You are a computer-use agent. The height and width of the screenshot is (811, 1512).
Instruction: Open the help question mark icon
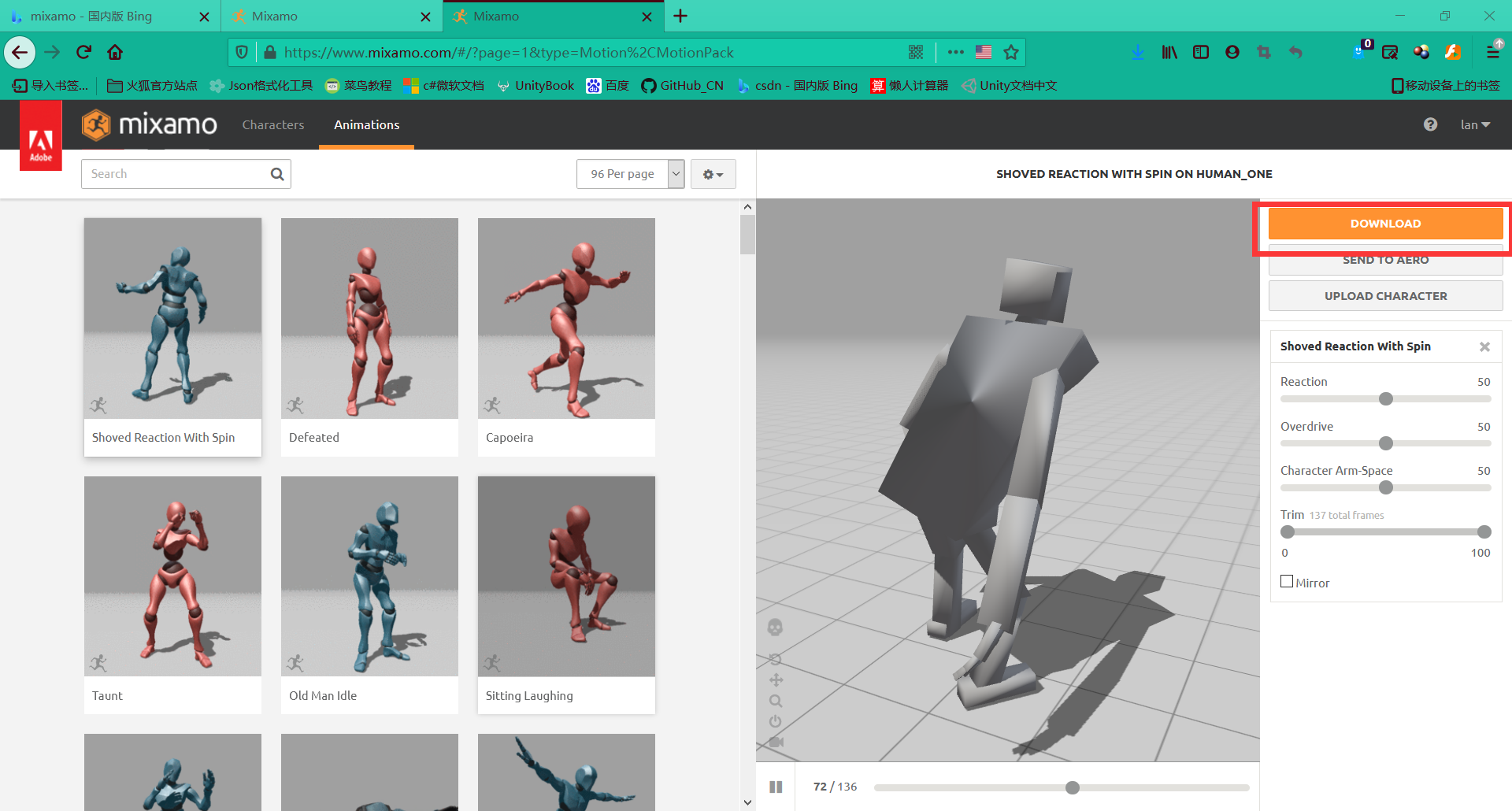coord(1430,124)
